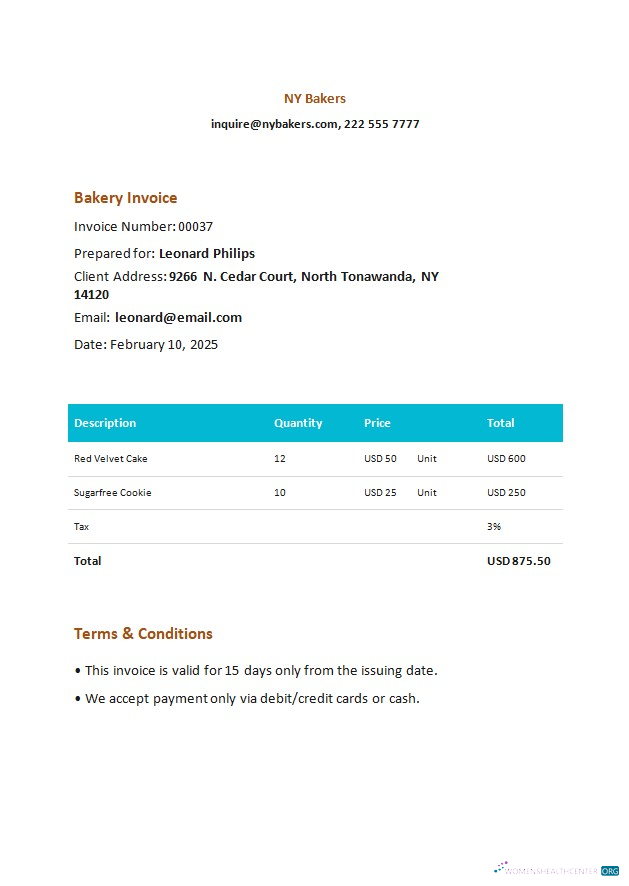Click the NY Bakers company title
This screenshot has height=886, width=629.
315,98
